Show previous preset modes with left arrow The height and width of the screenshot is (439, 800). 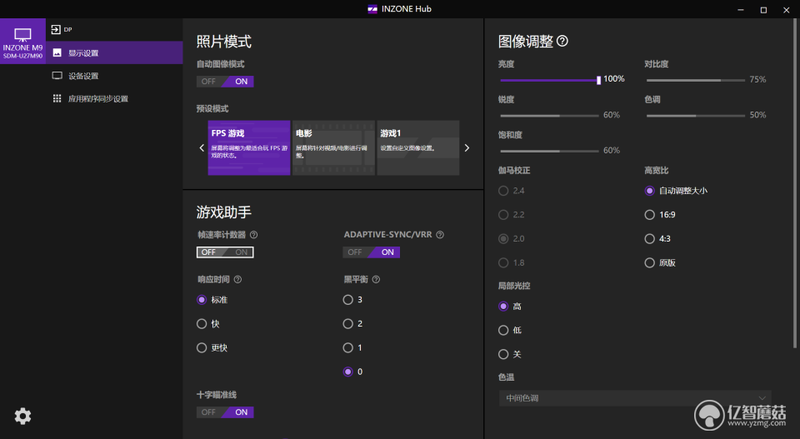(x=202, y=148)
